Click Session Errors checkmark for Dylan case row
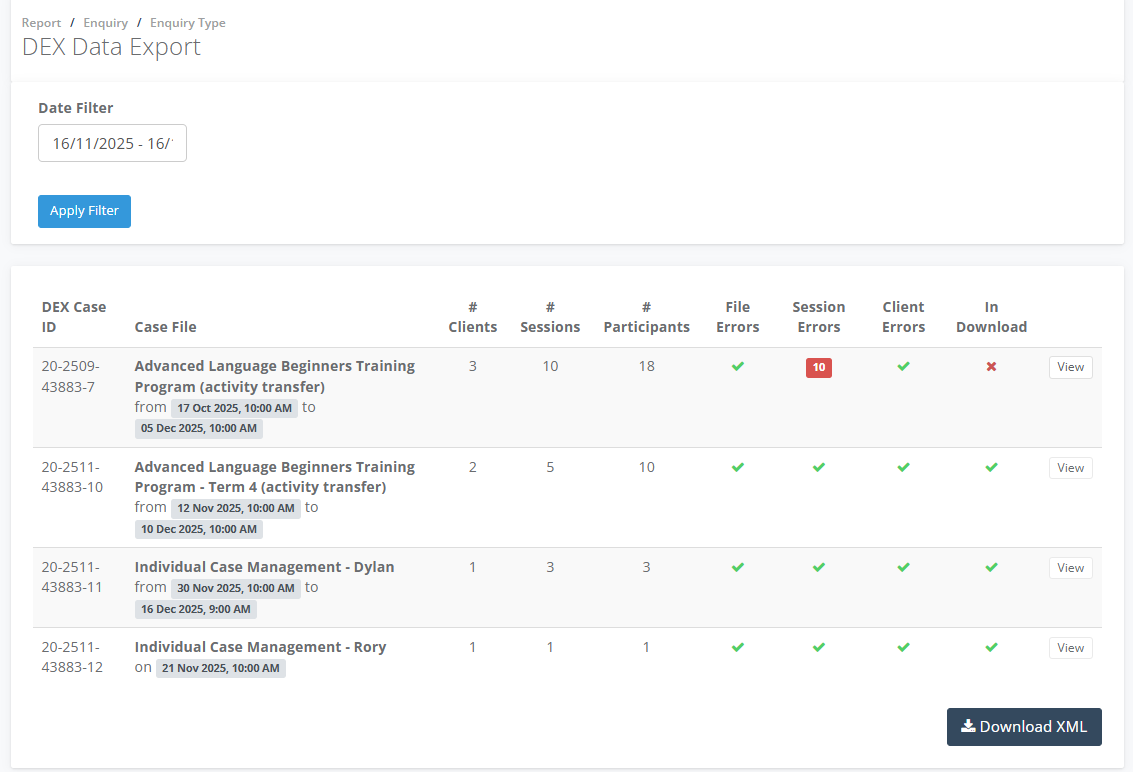This screenshot has height=772, width=1133. (x=818, y=567)
